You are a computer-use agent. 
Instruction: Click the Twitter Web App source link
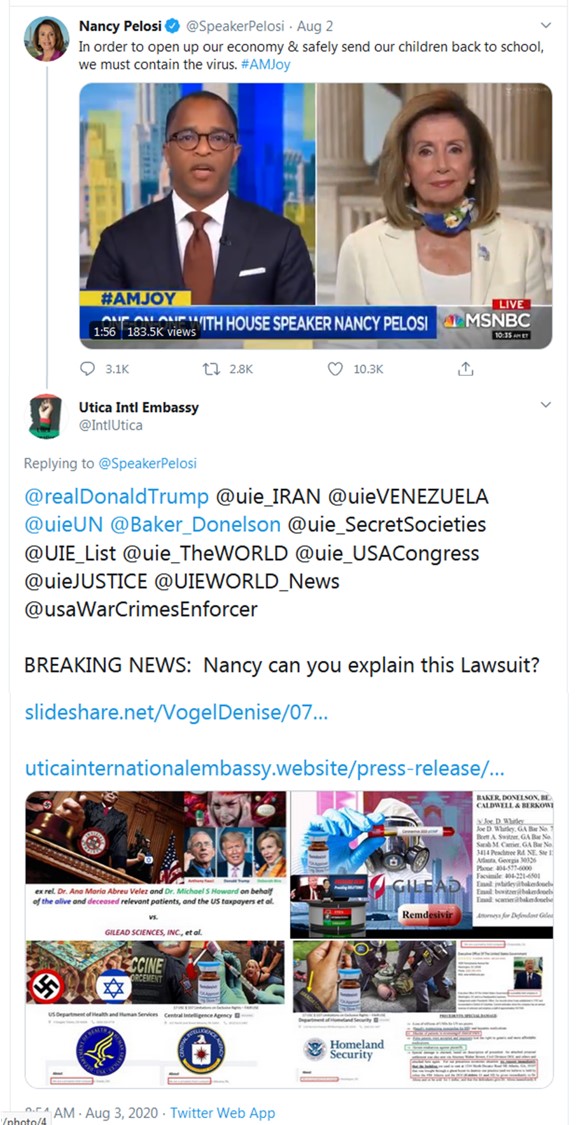(x=222, y=1114)
